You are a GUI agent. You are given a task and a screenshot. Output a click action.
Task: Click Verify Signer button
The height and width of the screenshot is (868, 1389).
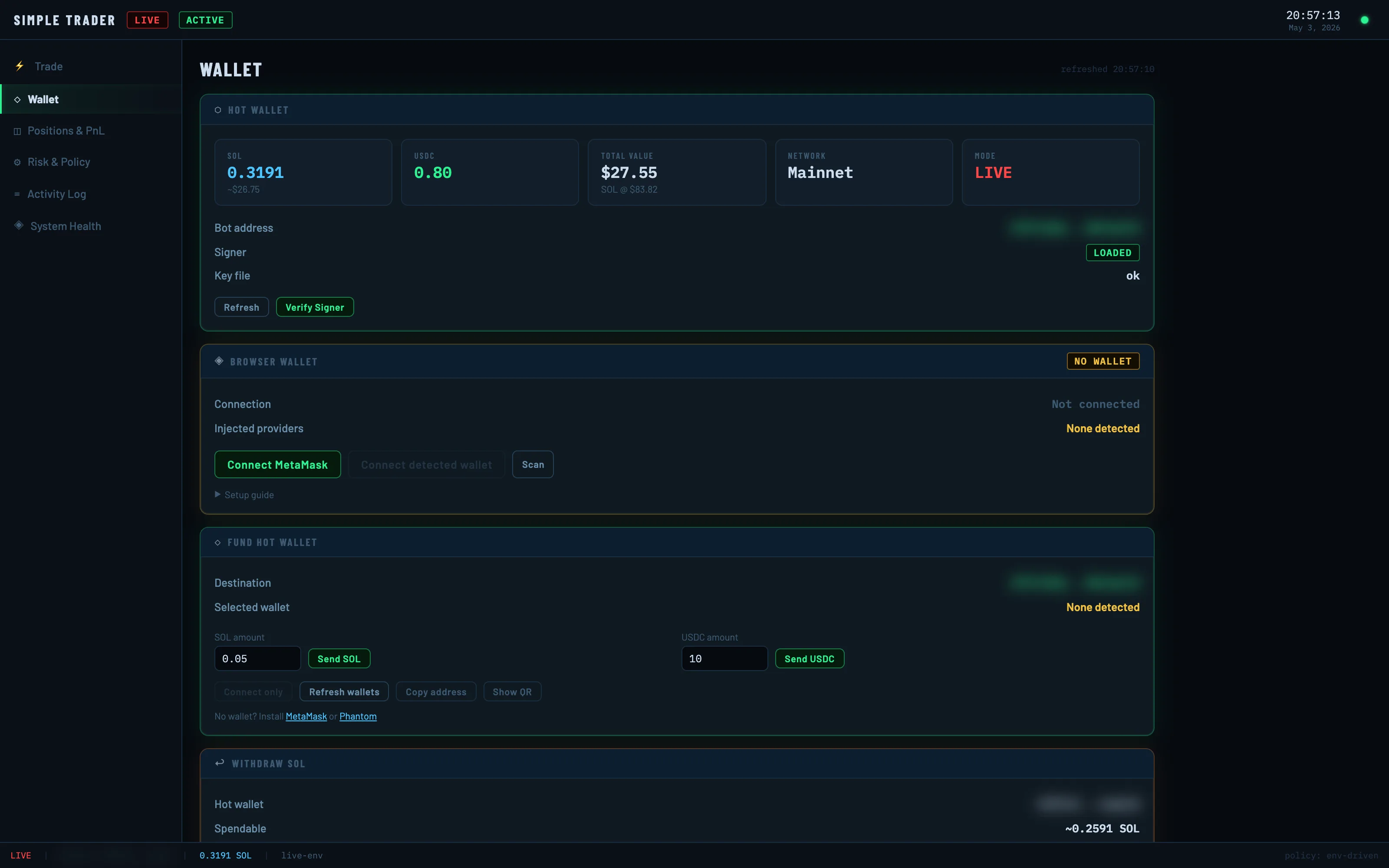(315, 307)
